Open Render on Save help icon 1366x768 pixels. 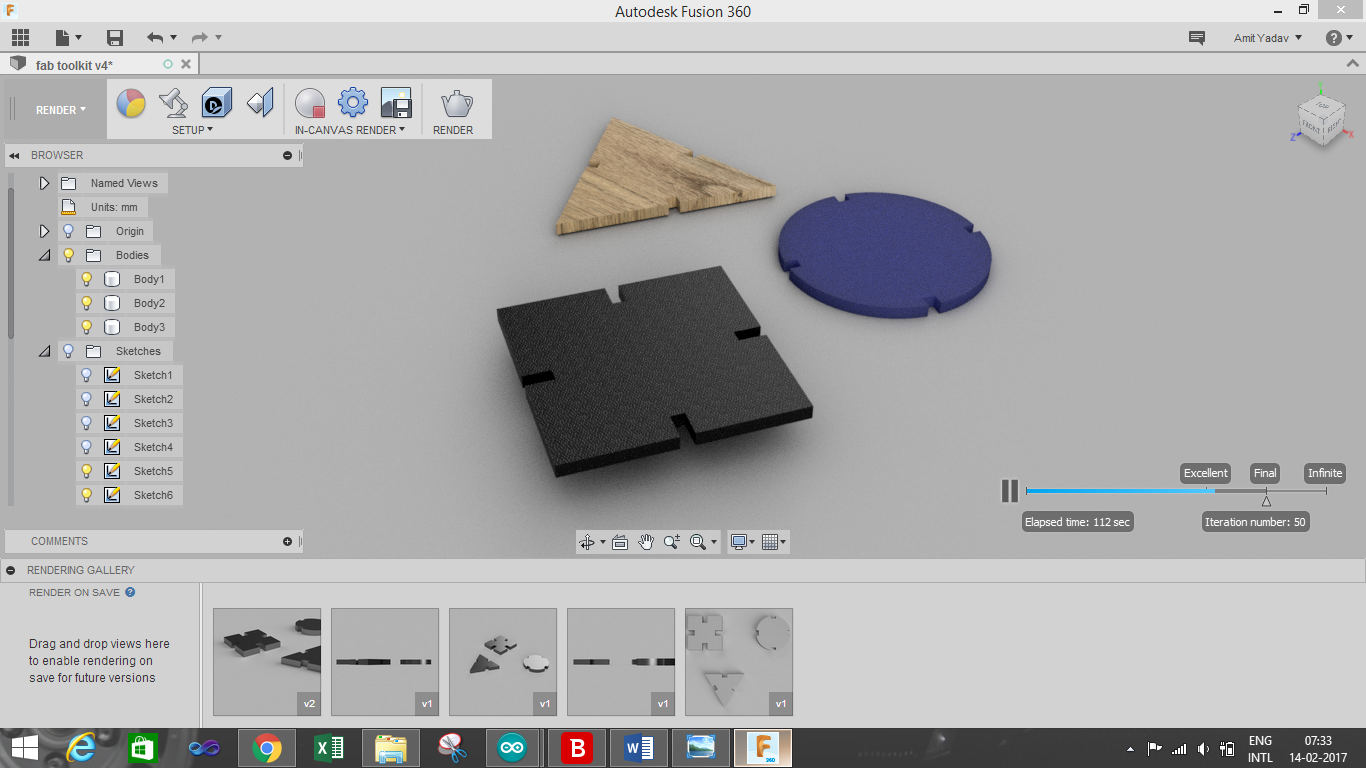point(130,592)
